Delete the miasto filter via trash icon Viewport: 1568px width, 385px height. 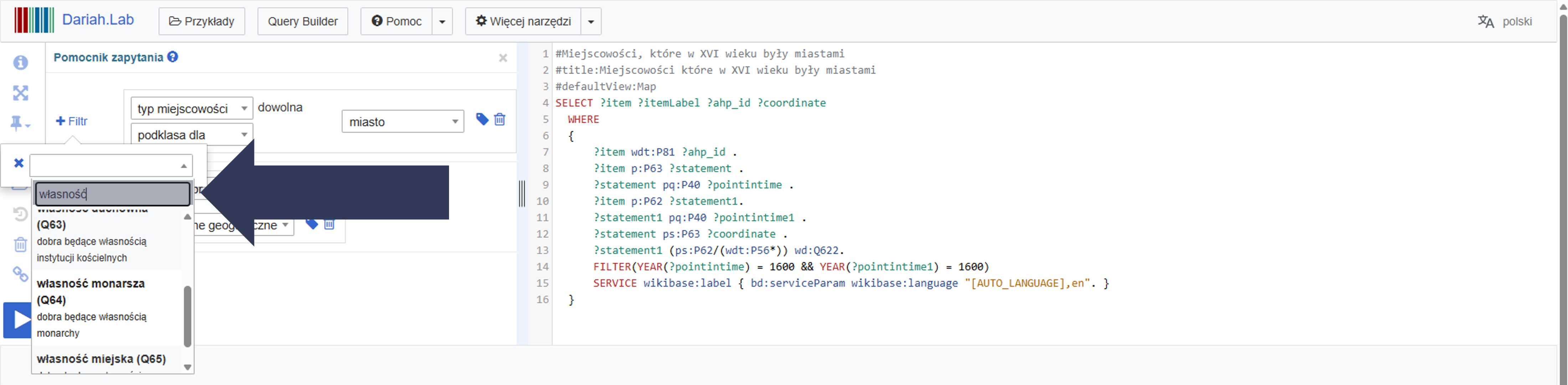click(500, 120)
